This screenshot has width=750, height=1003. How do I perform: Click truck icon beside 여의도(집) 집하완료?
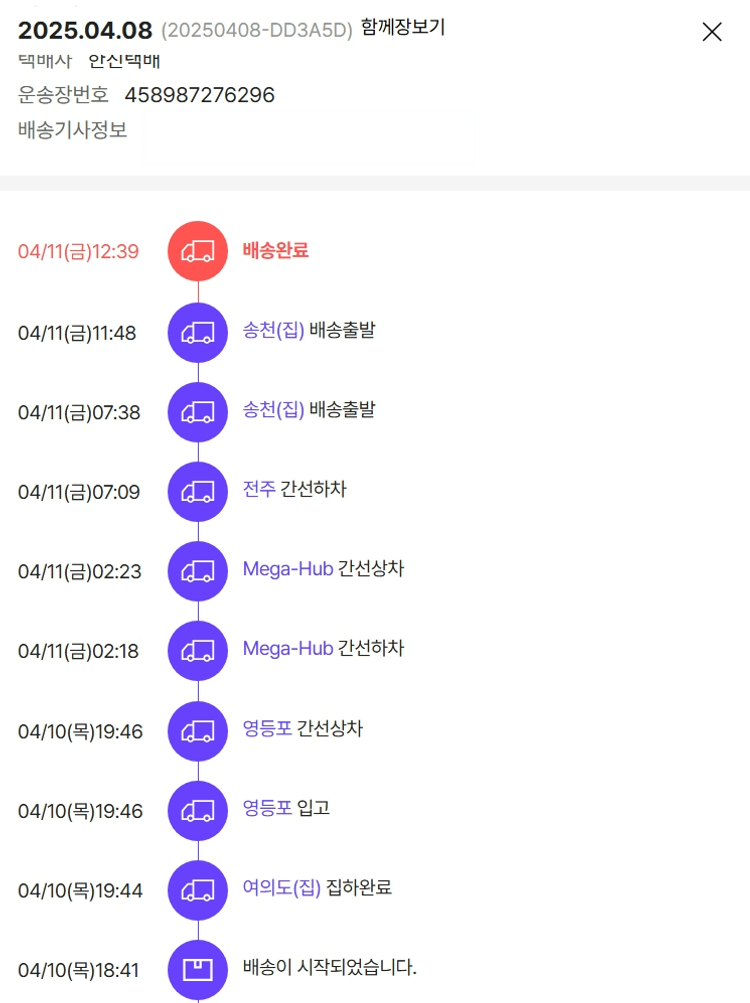click(198, 890)
